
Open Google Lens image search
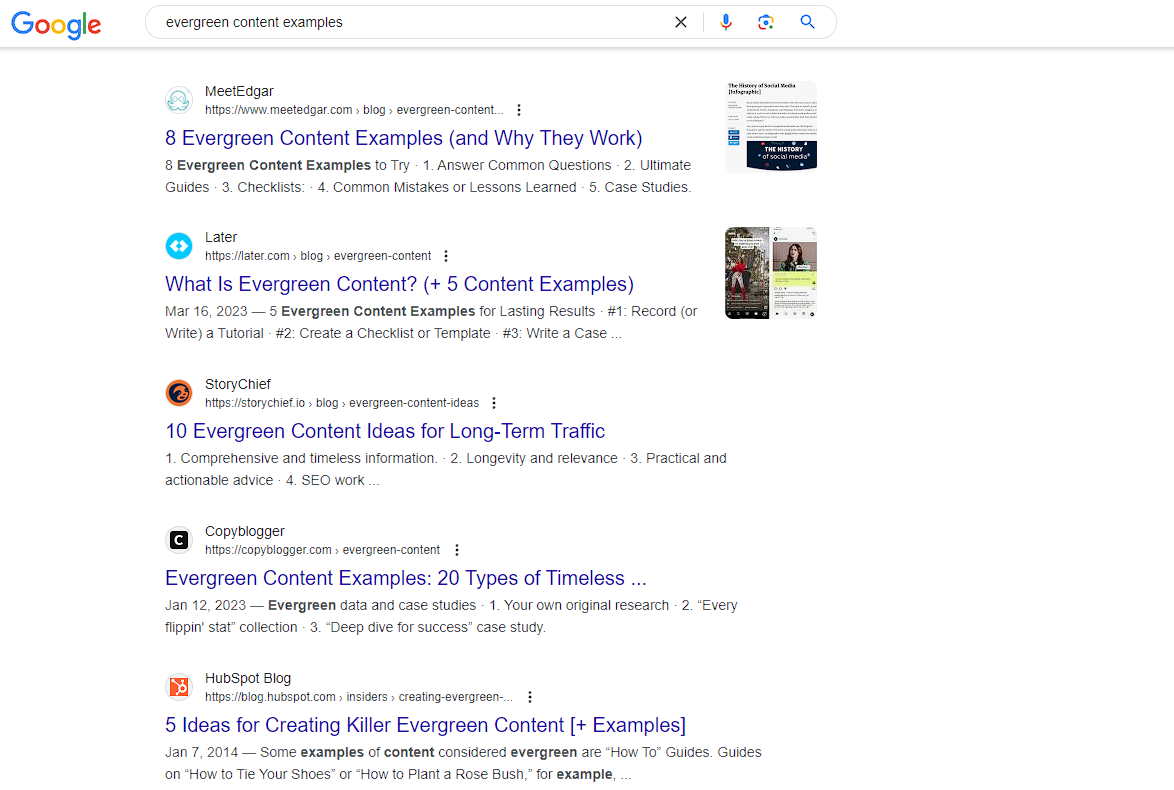pyautogui.click(x=766, y=21)
